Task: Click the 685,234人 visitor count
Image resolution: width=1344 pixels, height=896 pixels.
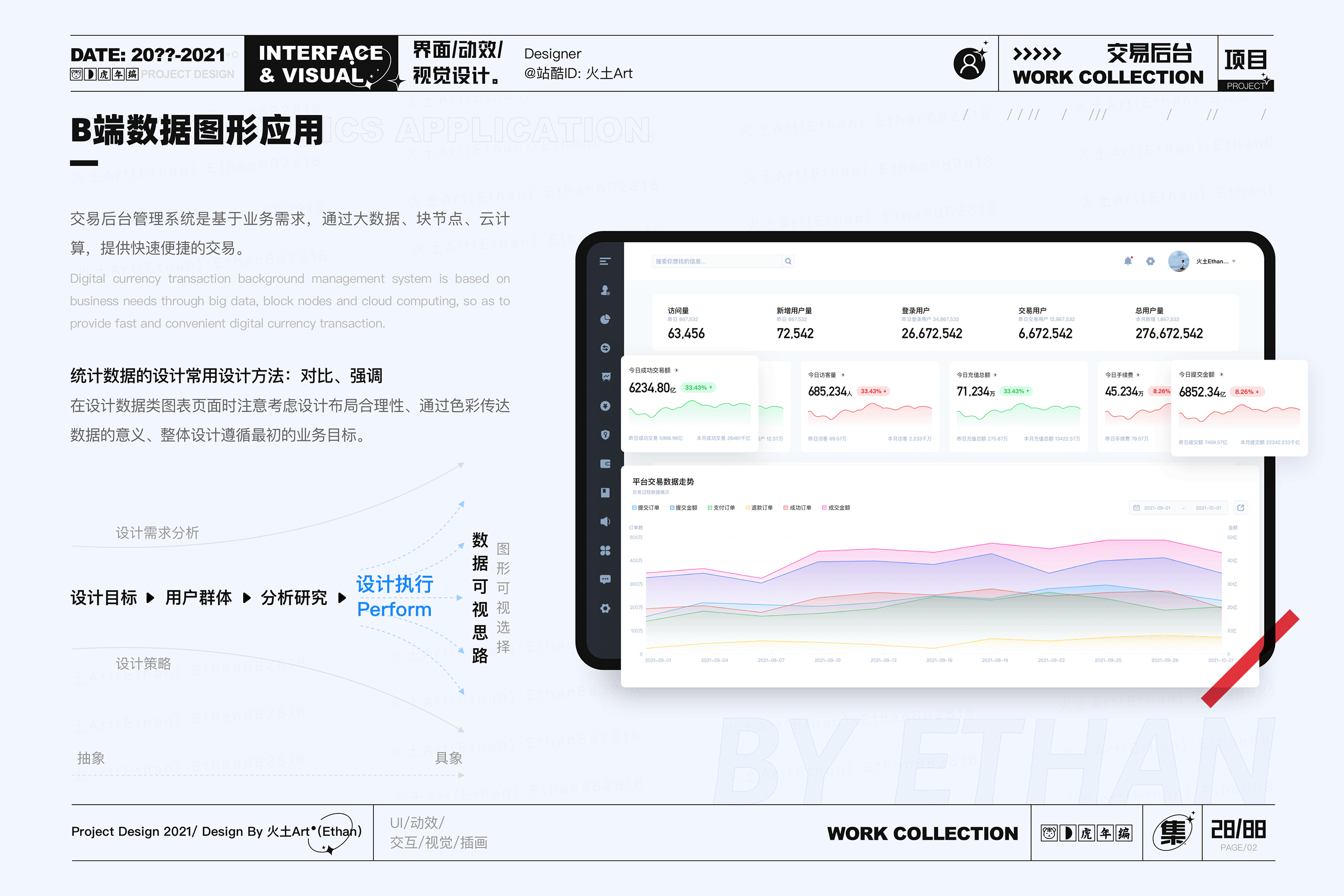Action: click(829, 392)
